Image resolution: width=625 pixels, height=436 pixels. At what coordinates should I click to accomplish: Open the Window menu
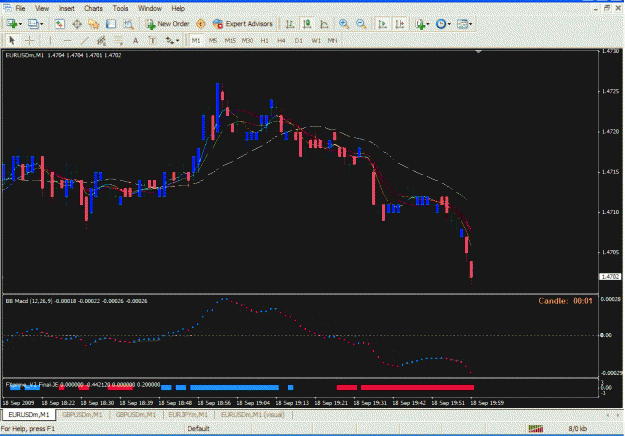pyautogui.click(x=150, y=8)
